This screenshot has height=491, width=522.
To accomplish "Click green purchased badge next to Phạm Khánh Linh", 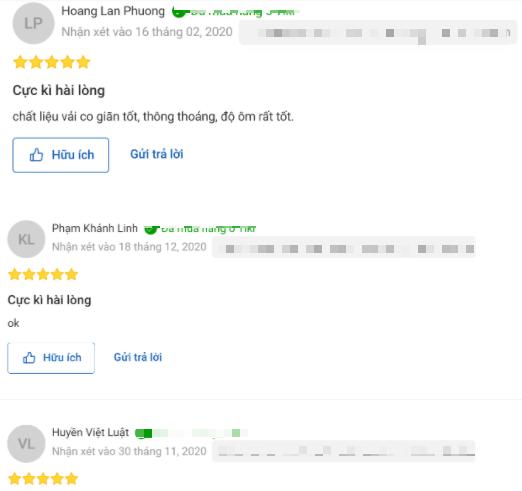I will tap(200, 229).
